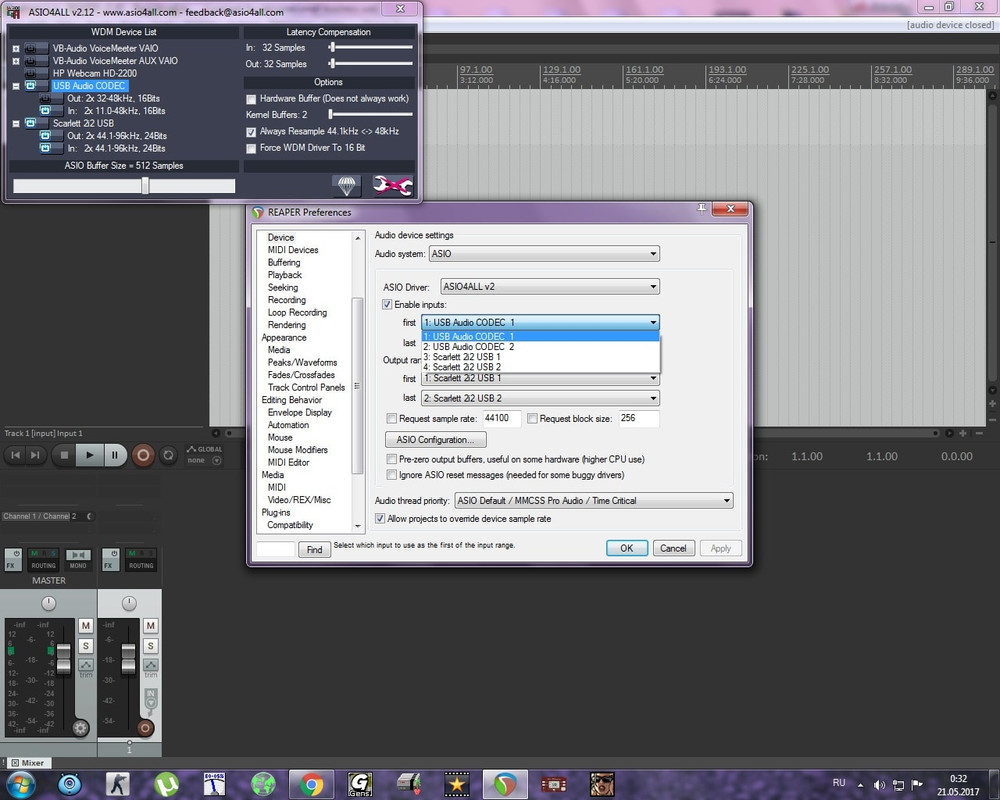Check the Request block size box

pos(533,419)
